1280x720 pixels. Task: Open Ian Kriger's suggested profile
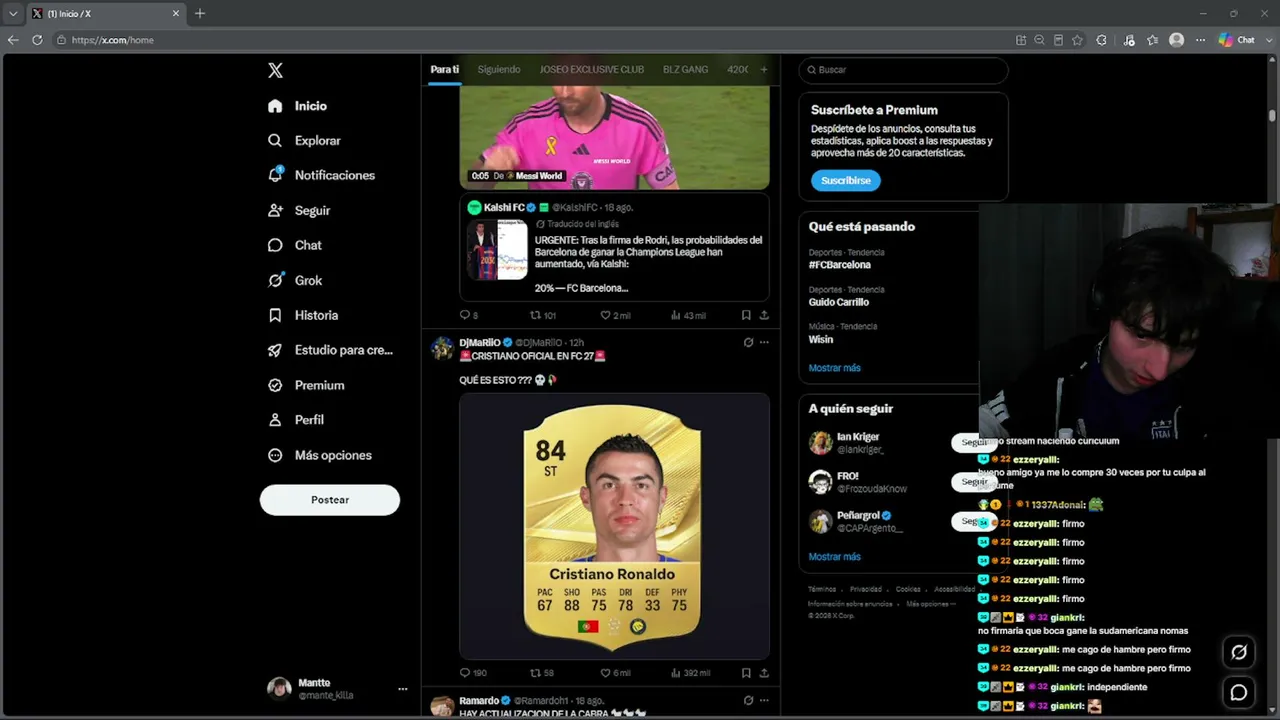[x=858, y=437]
